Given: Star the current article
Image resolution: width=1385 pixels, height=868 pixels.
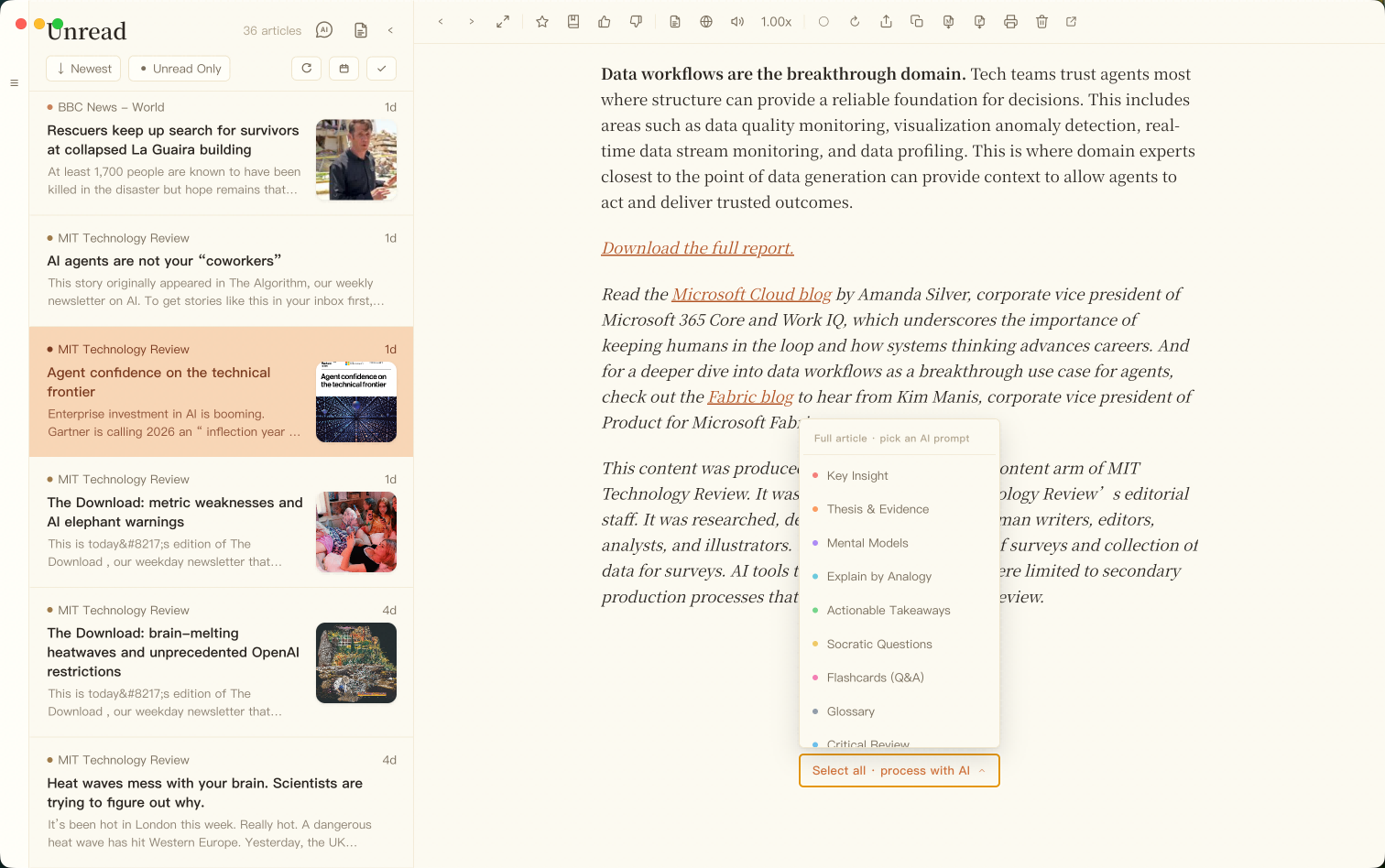Looking at the screenshot, I should coord(542,21).
